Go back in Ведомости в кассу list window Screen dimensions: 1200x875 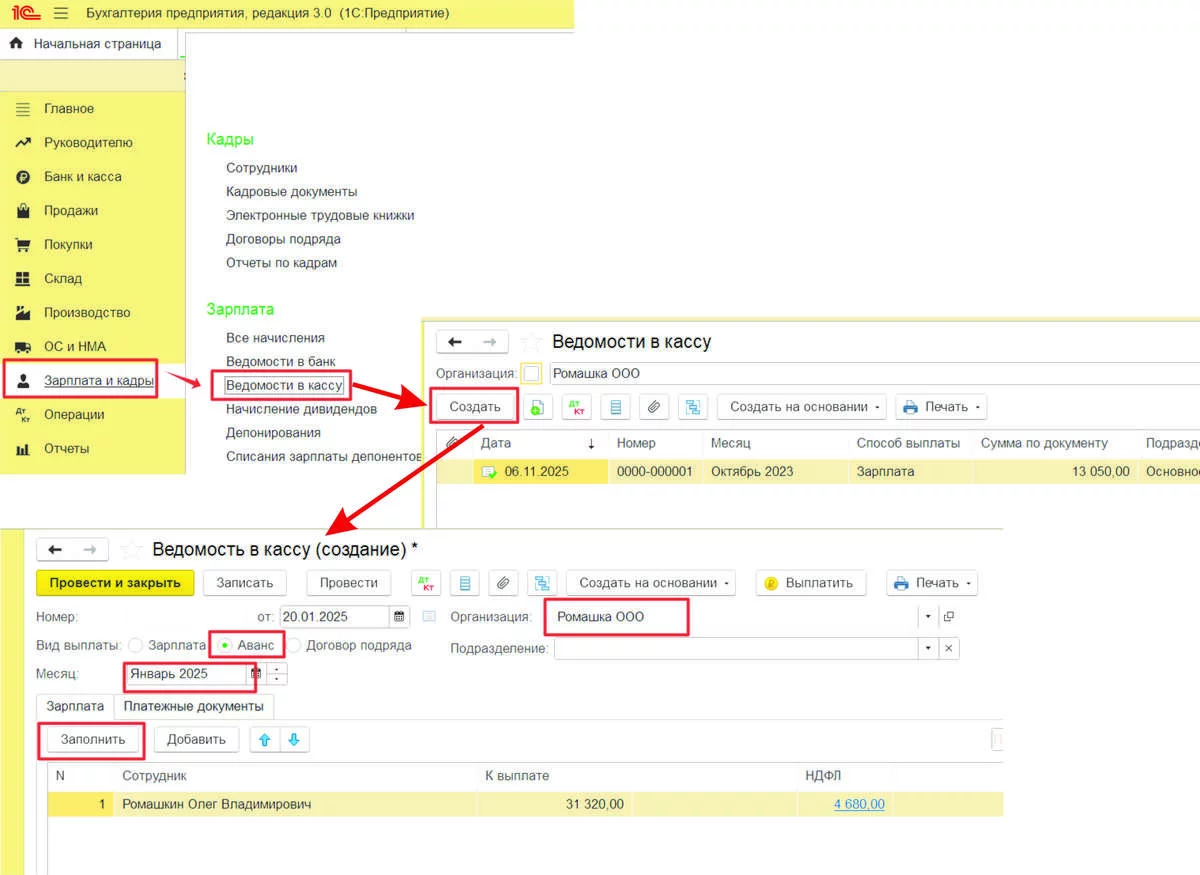coord(455,342)
